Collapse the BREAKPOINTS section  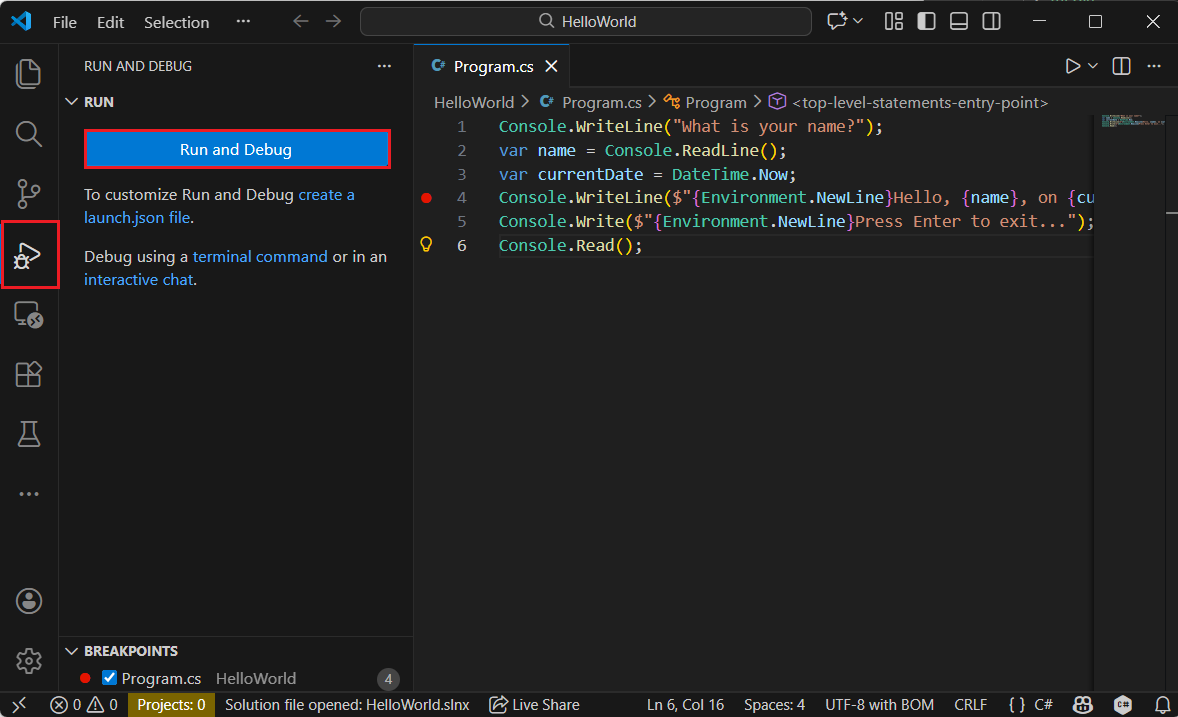tap(71, 651)
